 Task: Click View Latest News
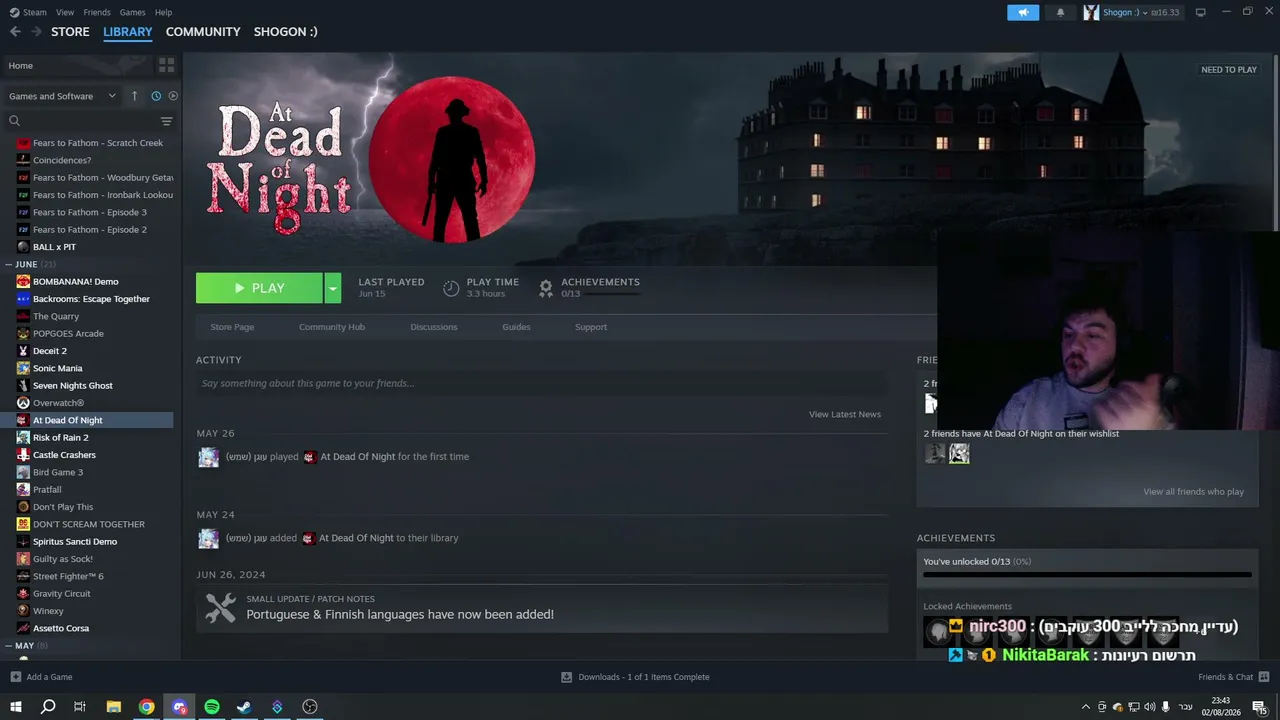845,414
